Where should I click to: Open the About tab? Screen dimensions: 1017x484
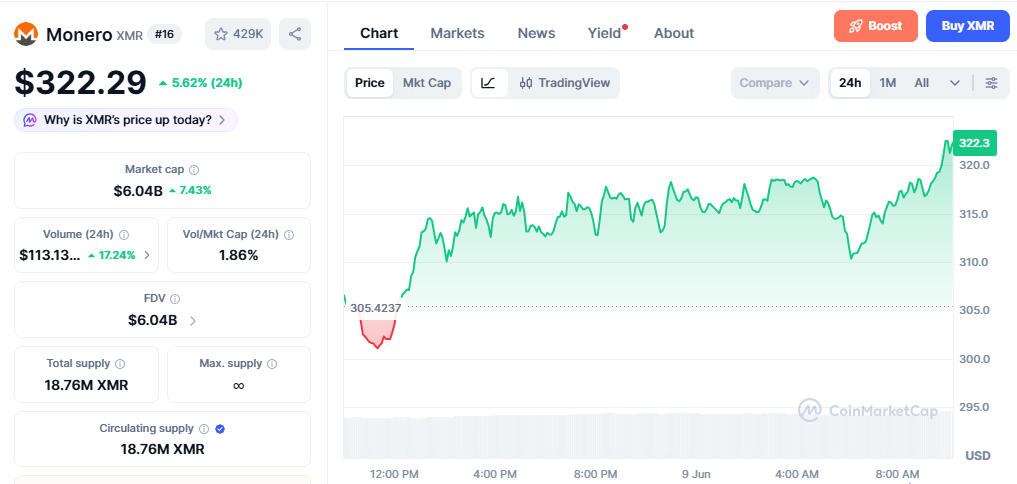(x=674, y=33)
